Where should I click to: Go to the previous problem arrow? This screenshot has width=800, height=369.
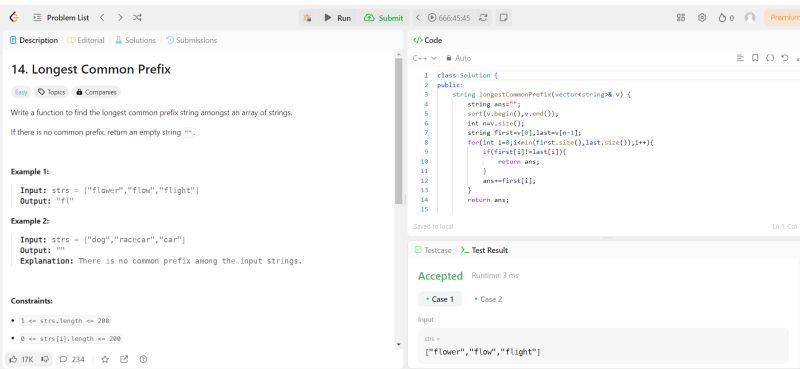tap(102, 17)
